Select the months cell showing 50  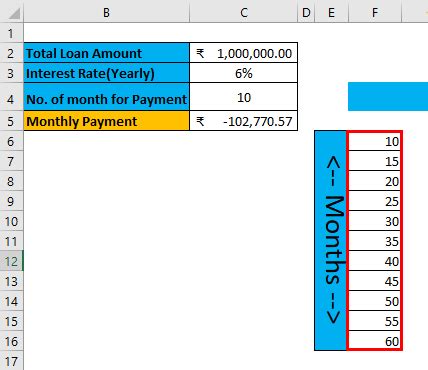375,301
